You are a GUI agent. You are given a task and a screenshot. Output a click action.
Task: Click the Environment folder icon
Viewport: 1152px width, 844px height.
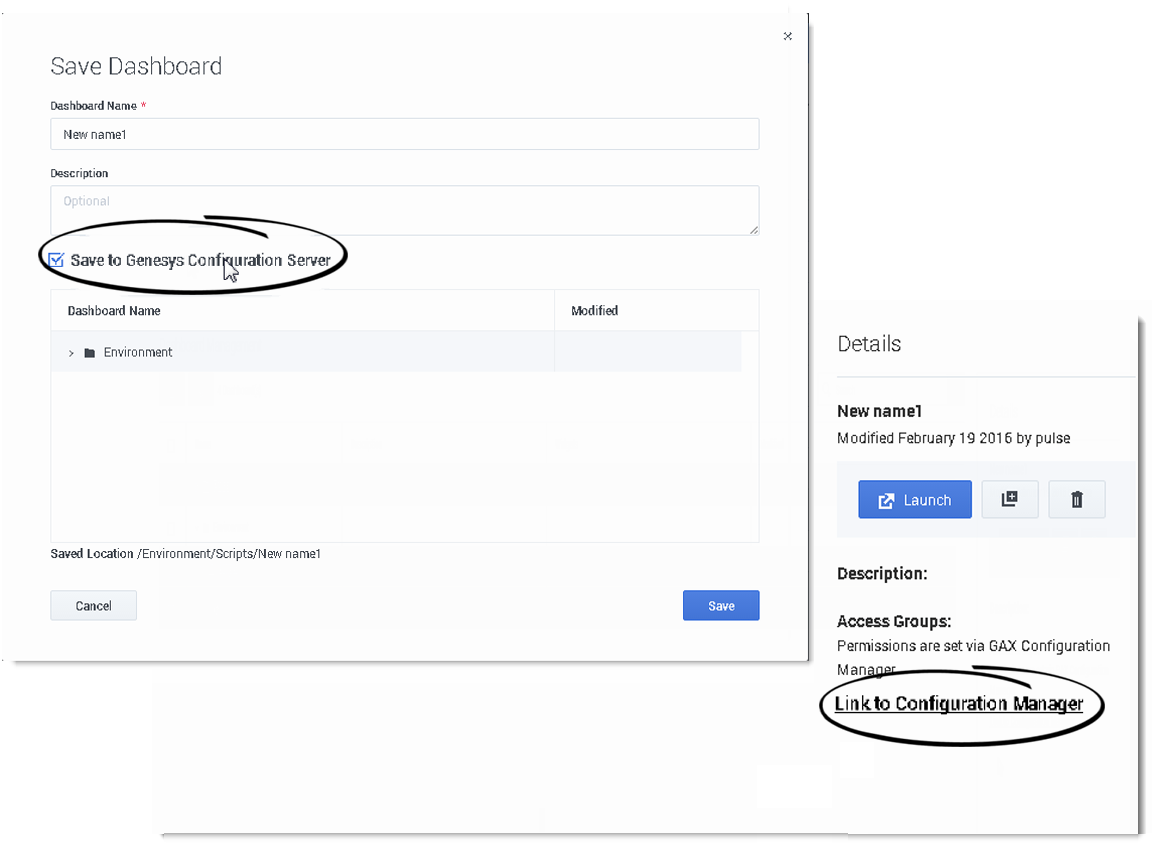coord(90,353)
